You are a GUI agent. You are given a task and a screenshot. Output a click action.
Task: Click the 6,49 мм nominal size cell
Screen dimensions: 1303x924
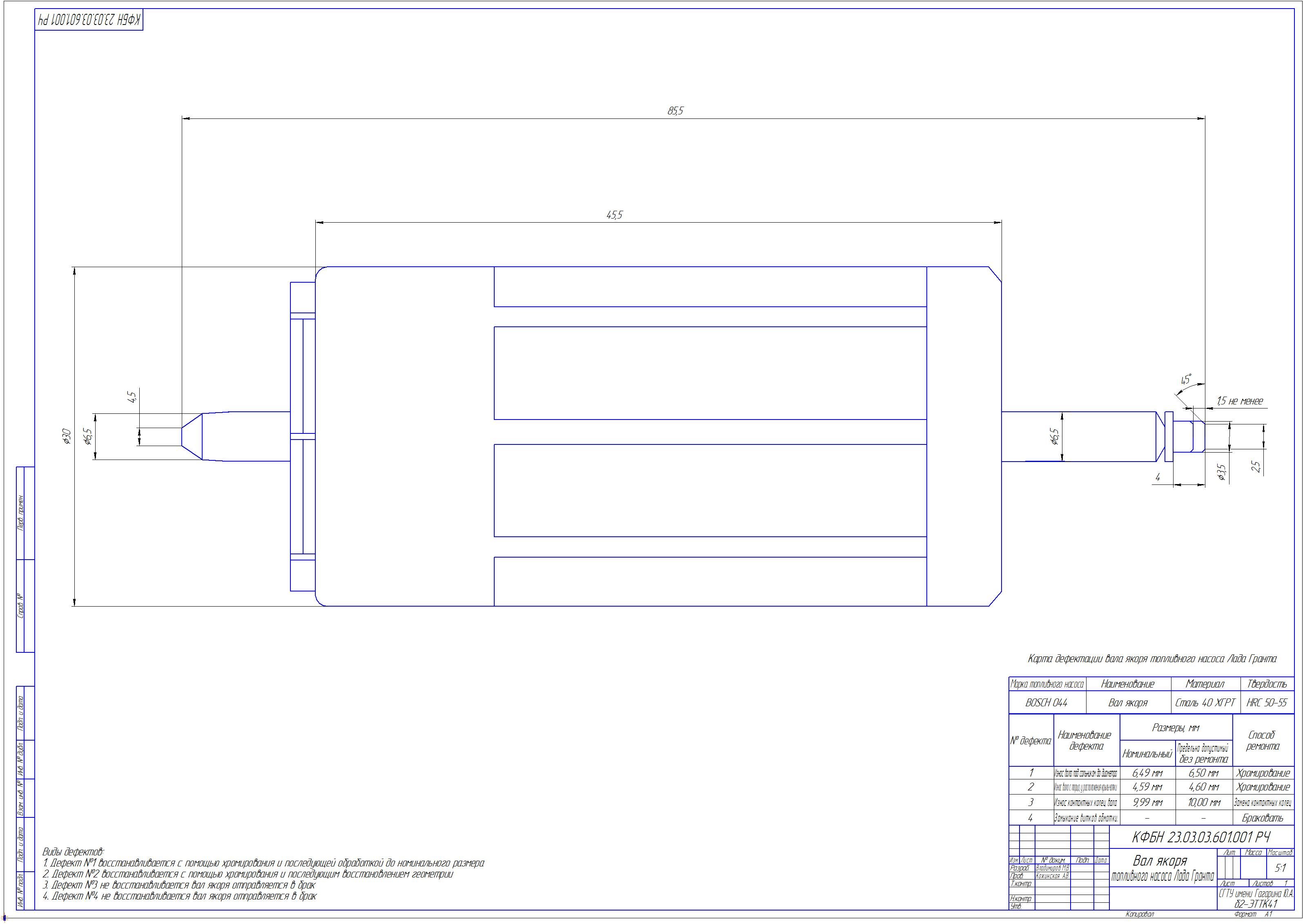1147,773
